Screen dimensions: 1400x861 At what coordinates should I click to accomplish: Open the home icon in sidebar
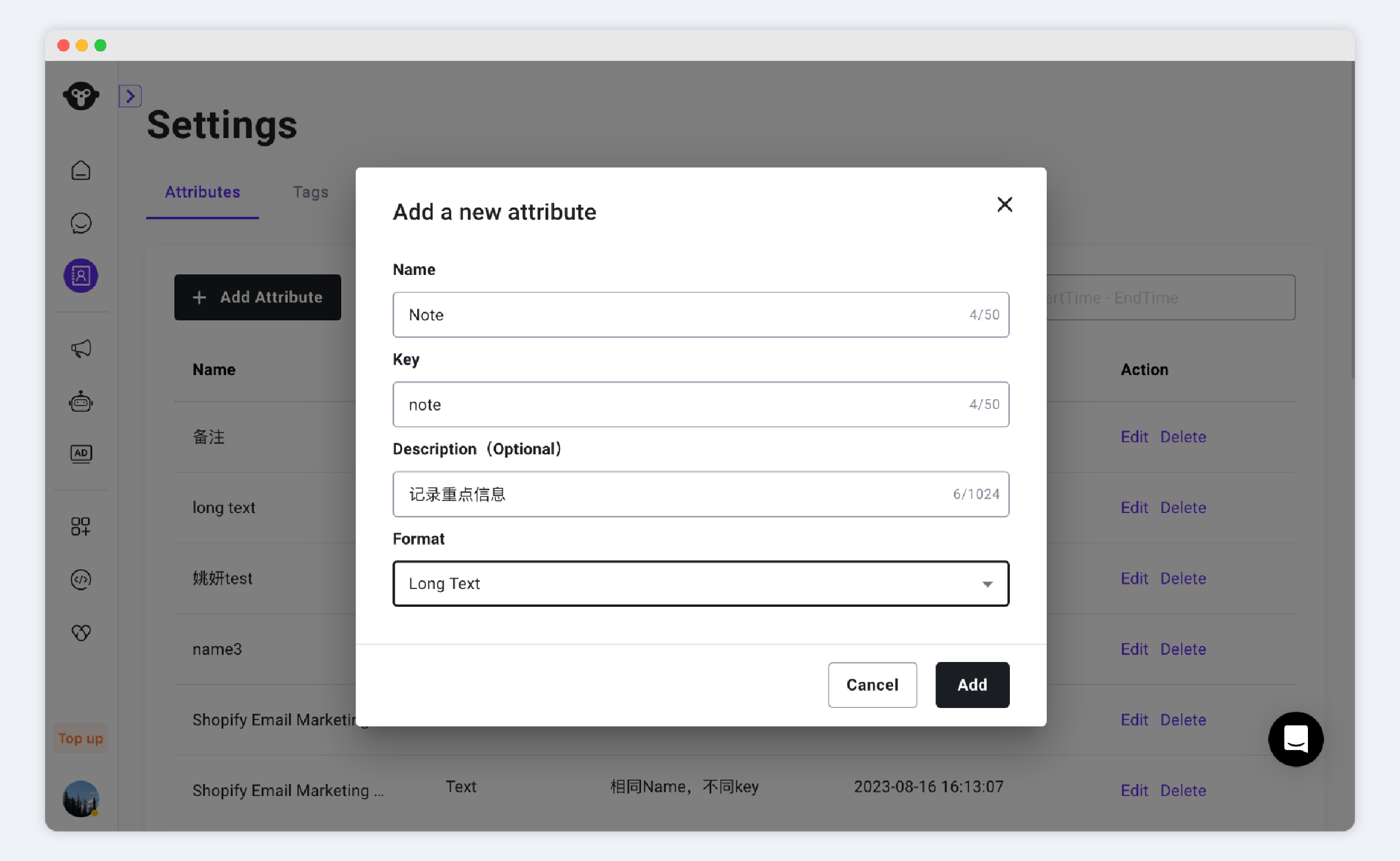[x=81, y=170]
